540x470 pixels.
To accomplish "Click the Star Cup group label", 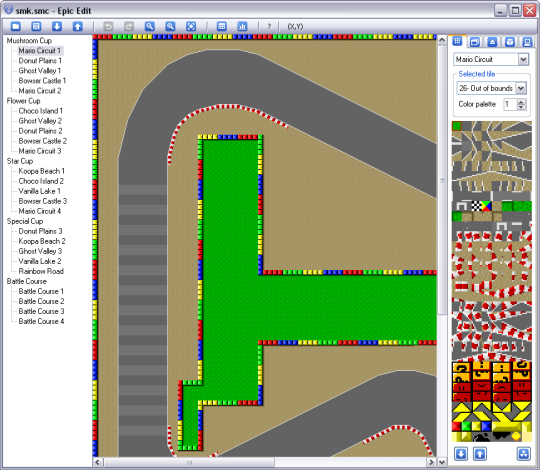I will [x=20, y=161].
